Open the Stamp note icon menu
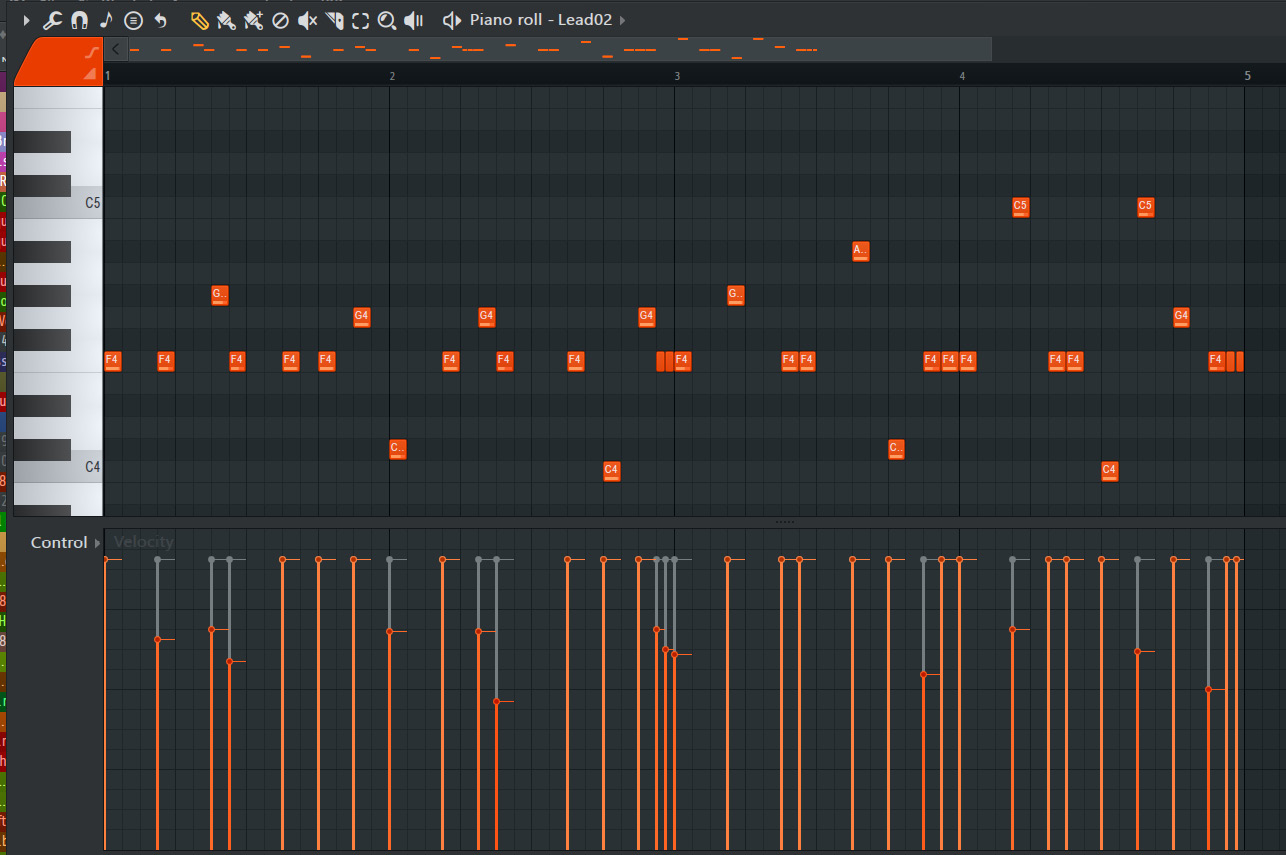 pyautogui.click(x=106, y=20)
